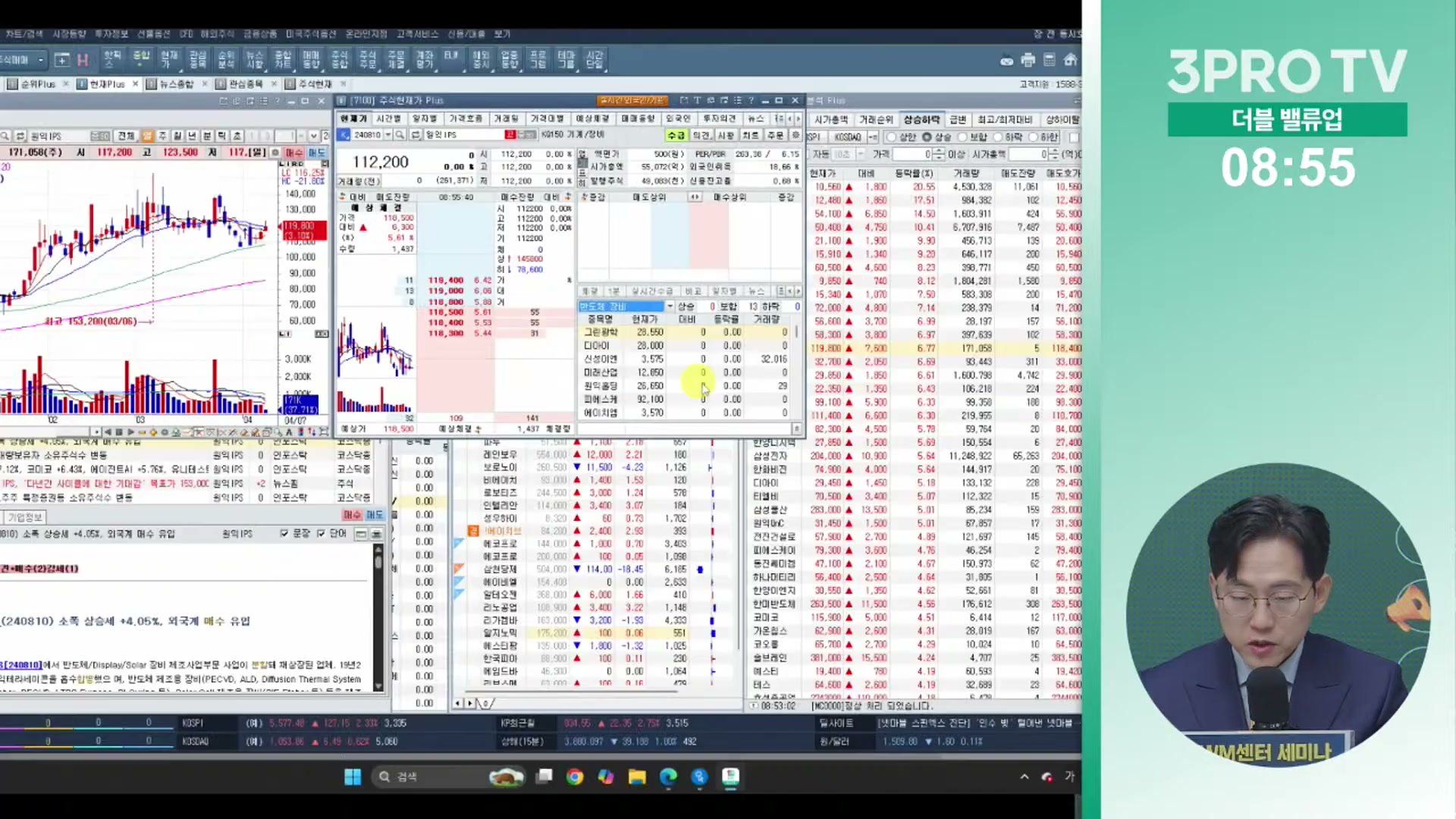Expand the stock code 240810 dropdown
Viewport: 1456px width, 819px height.
coord(388,135)
